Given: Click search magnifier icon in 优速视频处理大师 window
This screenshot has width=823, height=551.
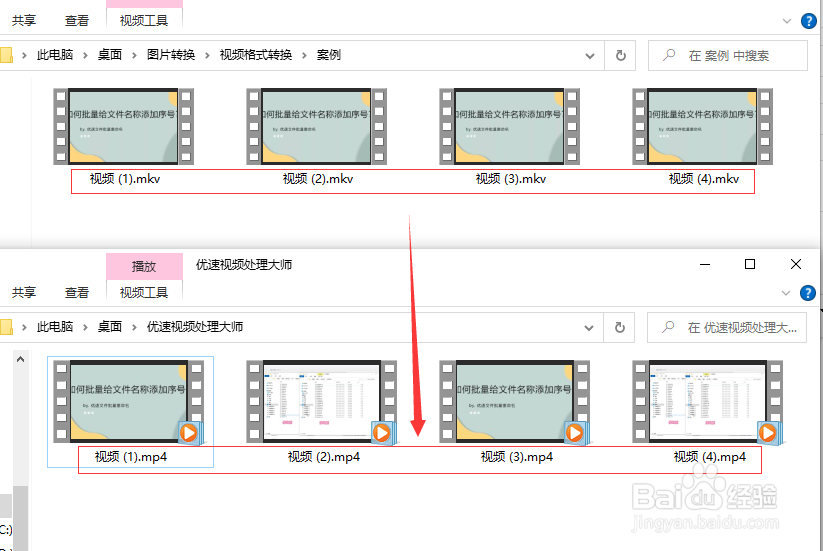Looking at the screenshot, I should (668, 327).
